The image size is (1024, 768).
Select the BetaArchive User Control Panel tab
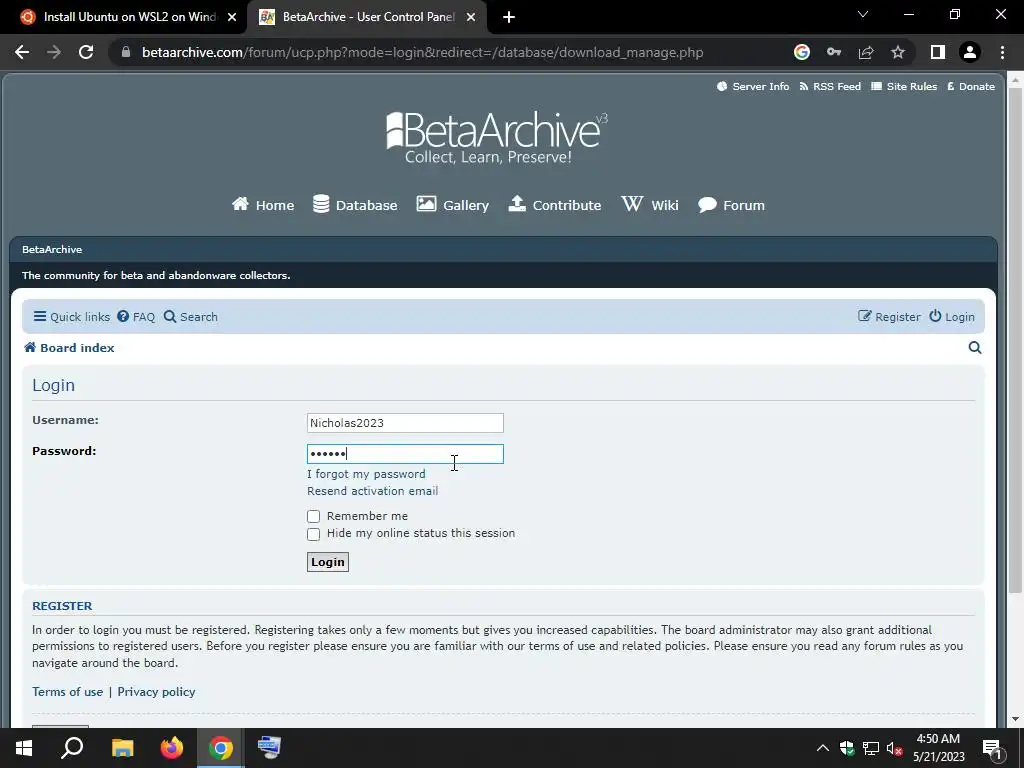(367, 17)
